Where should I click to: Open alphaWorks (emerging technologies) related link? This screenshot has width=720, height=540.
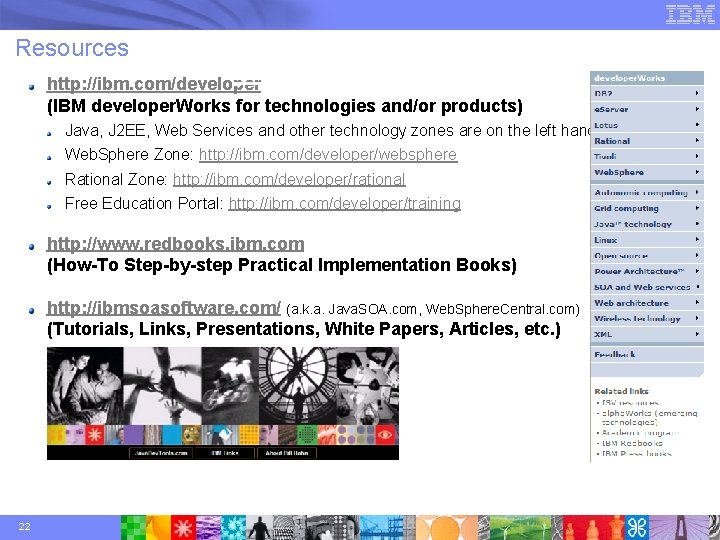click(649, 417)
